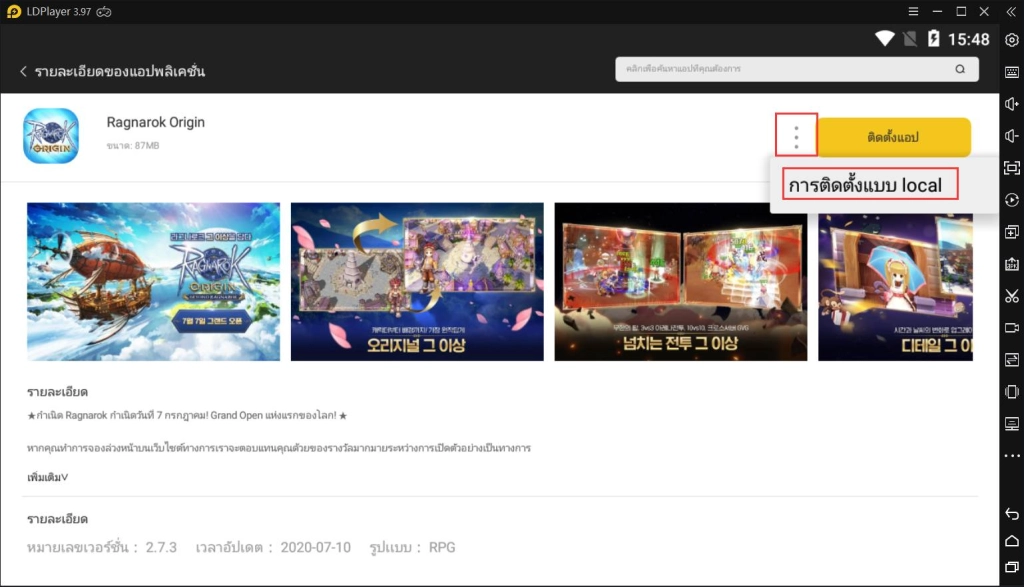1024x587 pixels.
Task: Click no-SIM signal status icon
Action: [910, 39]
